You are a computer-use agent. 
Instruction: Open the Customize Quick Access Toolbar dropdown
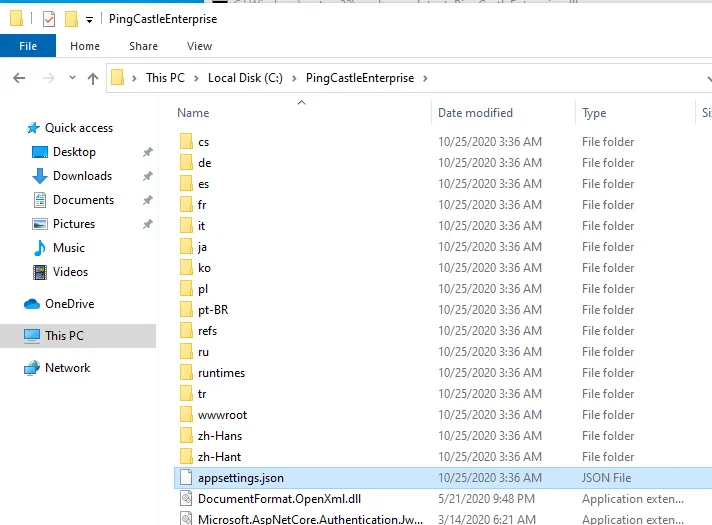click(89, 20)
